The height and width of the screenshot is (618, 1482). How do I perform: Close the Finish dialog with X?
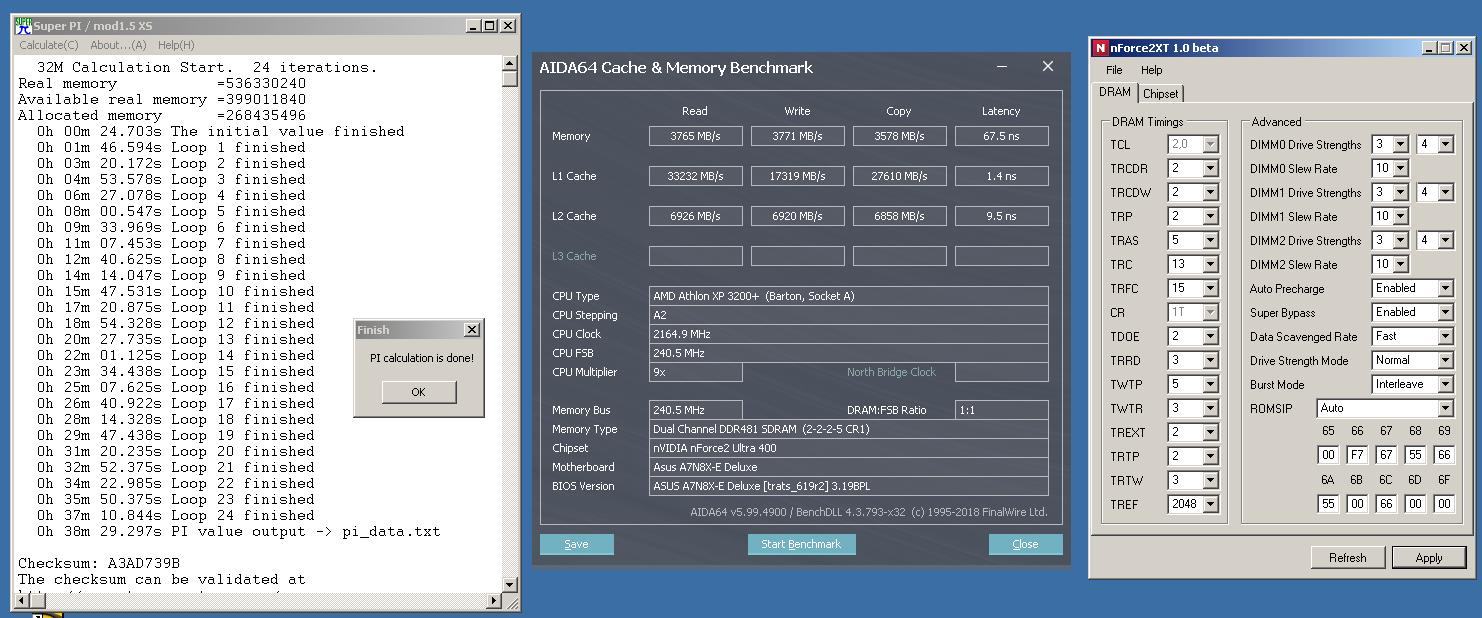472,330
